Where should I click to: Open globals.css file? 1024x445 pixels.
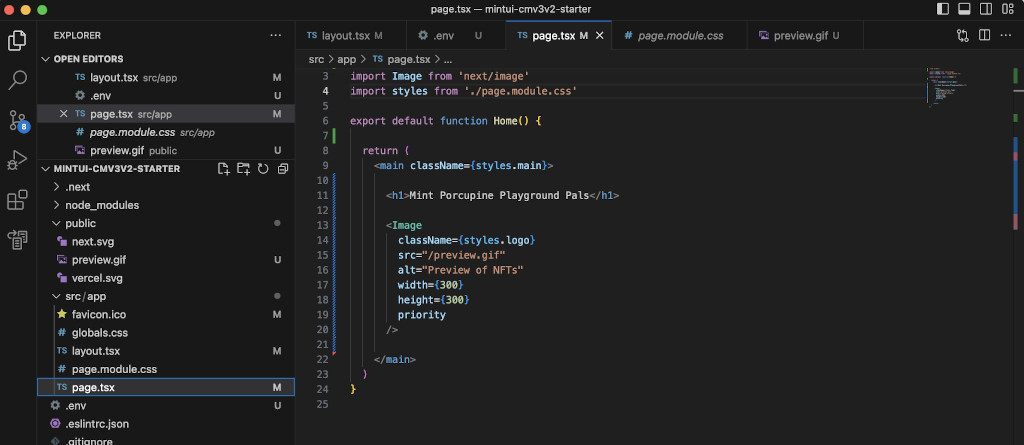click(x=166, y=333)
